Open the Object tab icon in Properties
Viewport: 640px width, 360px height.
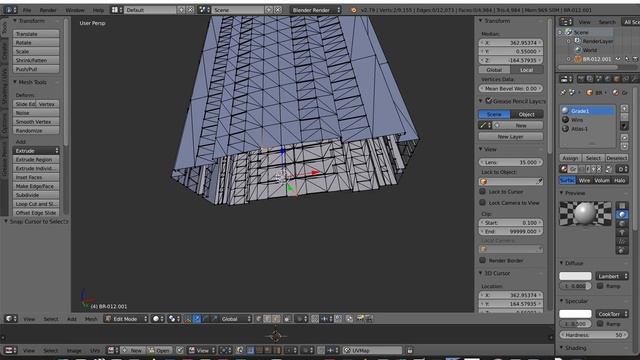[x=617, y=79]
